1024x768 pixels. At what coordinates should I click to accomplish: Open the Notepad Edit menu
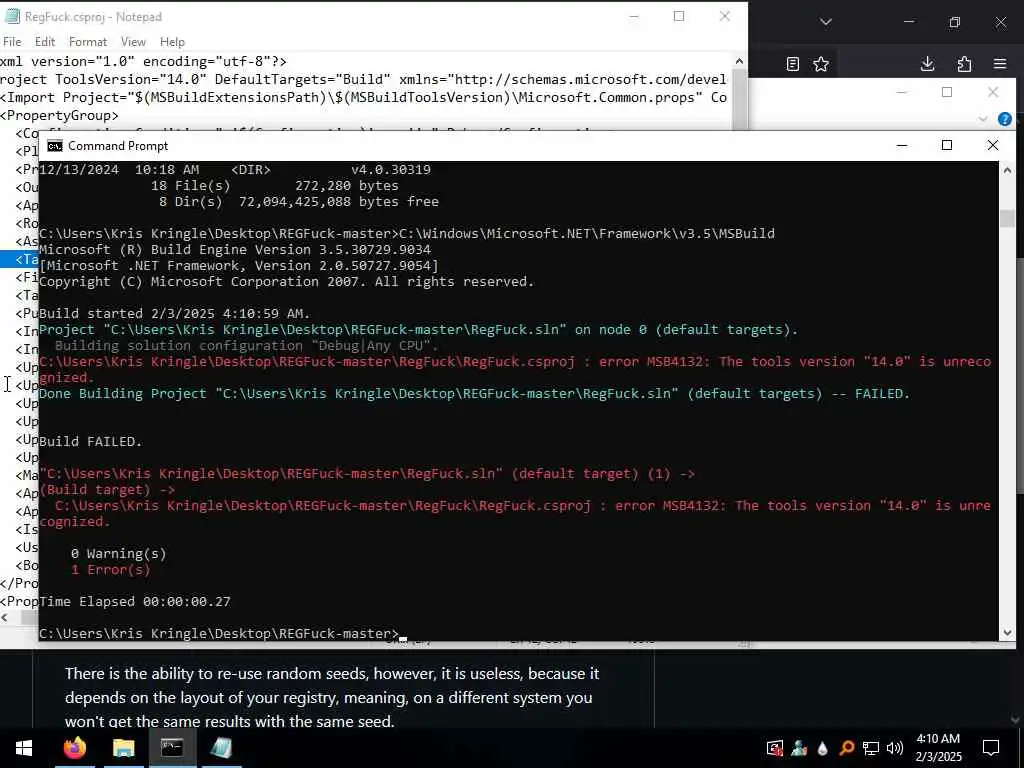[x=44, y=42]
